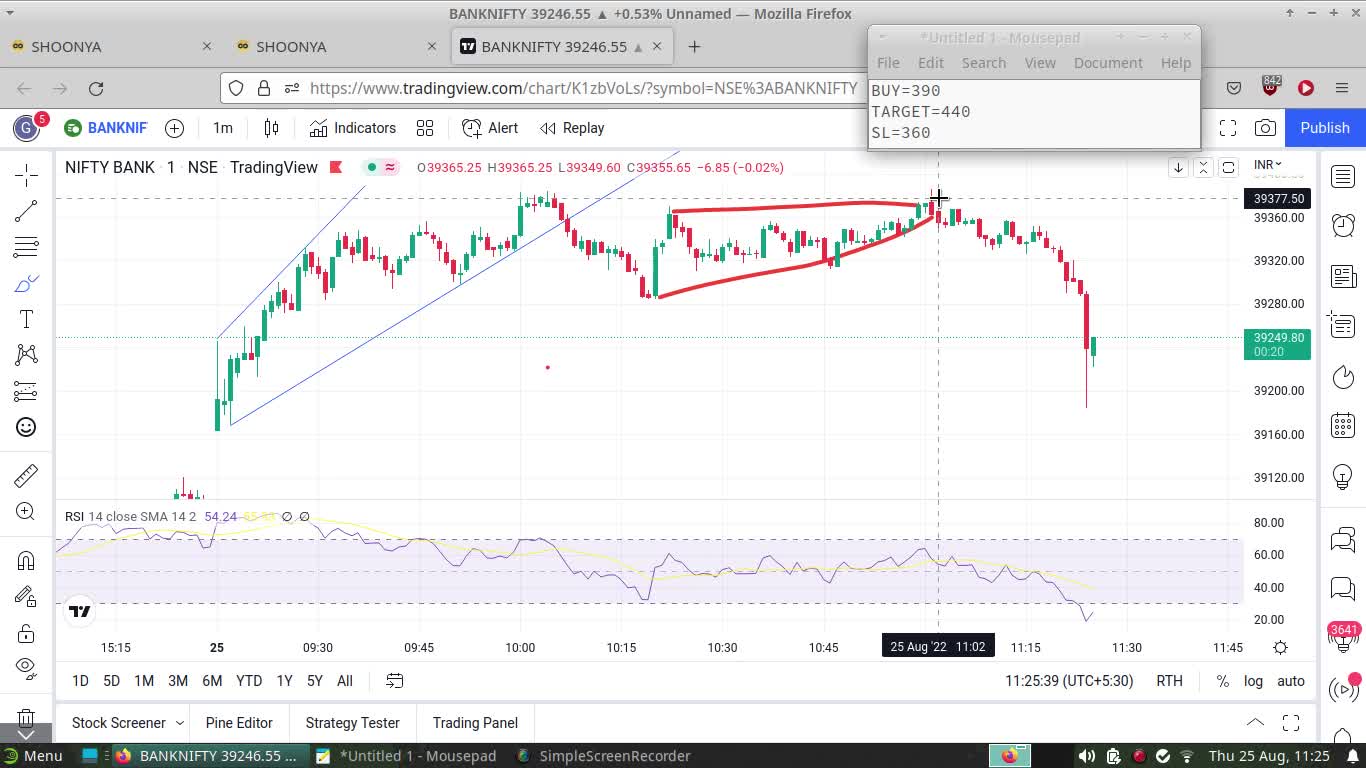Toggle log scale mode
The width and height of the screenshot is (1366, 768).
(x=1253, y=681)
